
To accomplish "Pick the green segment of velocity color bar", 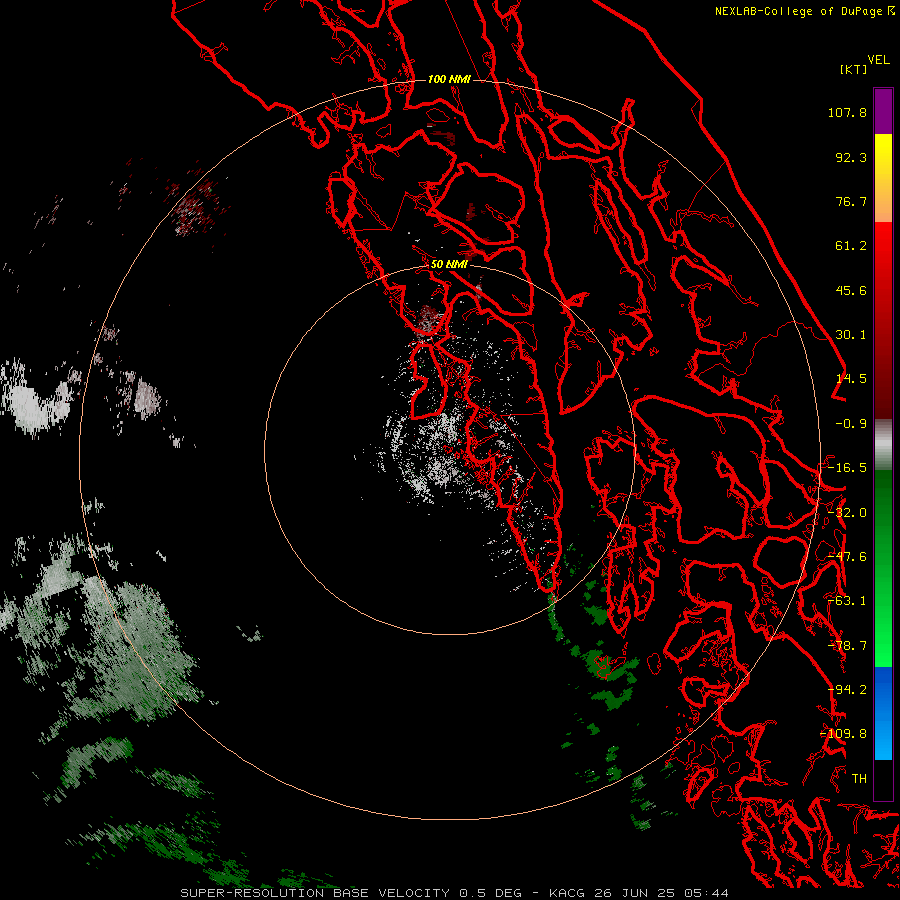I will tap(883, 568).
